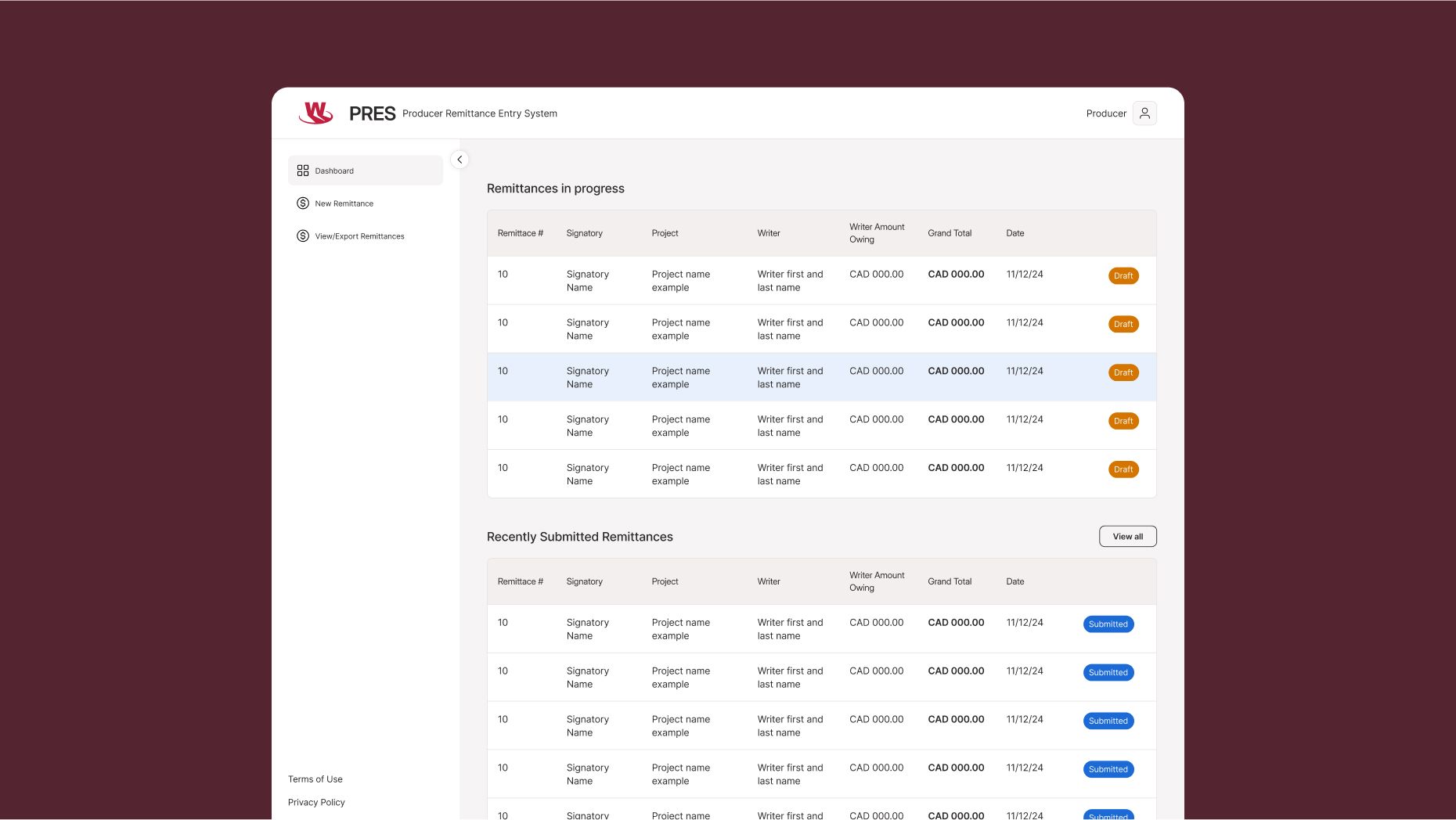This screenshot has width=1456, height=820.
Task: Click date 11/12/24 in first submitted row
Action: coord(1025,623)
